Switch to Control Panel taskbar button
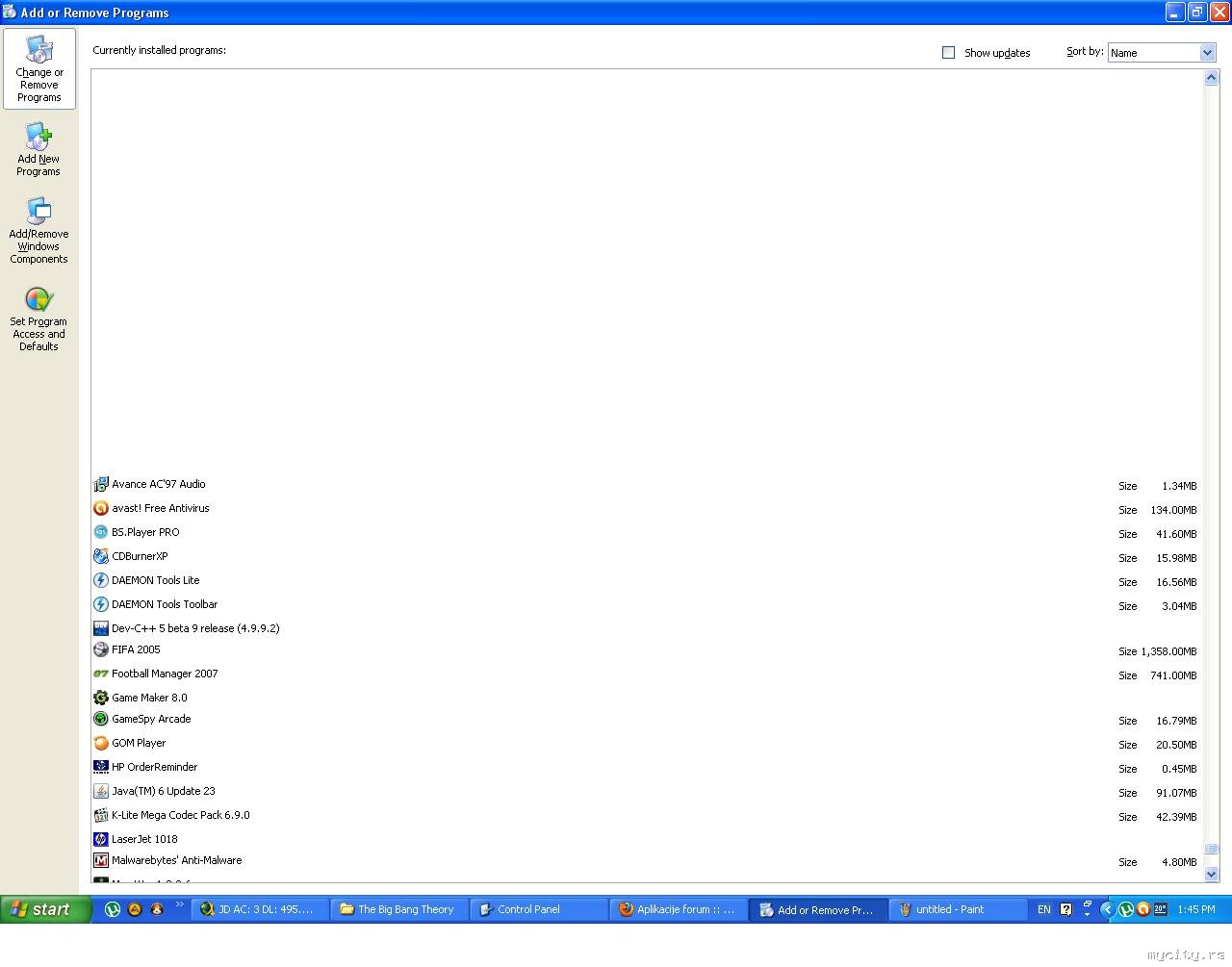The image size is (1232, 967). tap(539, 909)
